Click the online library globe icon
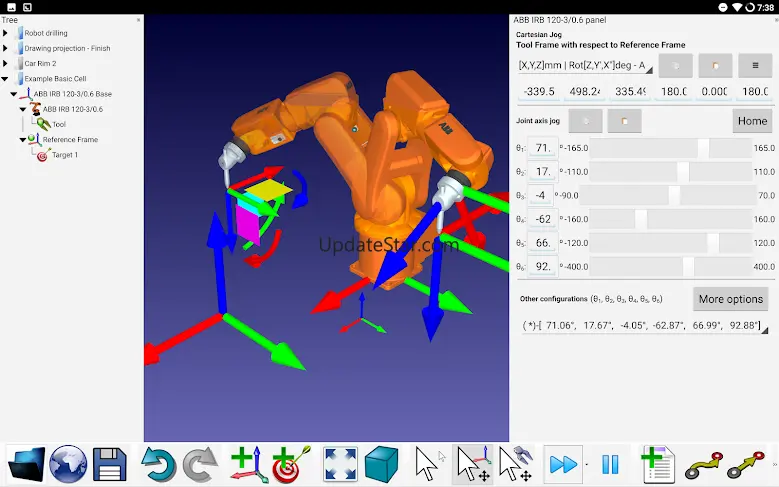The width and height of the screenshot is (779, 487). pyautogui.click(x=68, y=465)
